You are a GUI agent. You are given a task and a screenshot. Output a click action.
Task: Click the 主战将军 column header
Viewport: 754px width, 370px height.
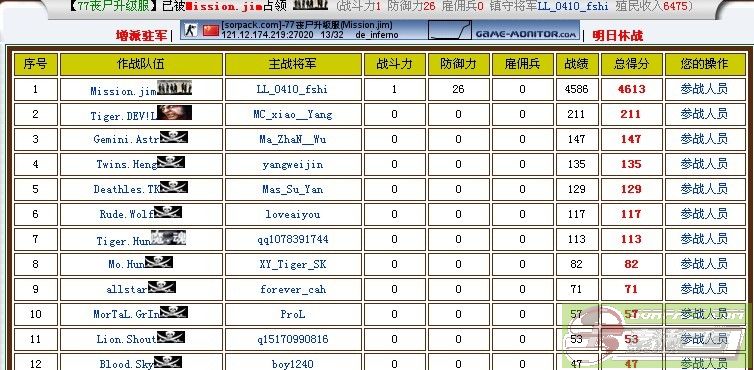click(x=293, y=64)
